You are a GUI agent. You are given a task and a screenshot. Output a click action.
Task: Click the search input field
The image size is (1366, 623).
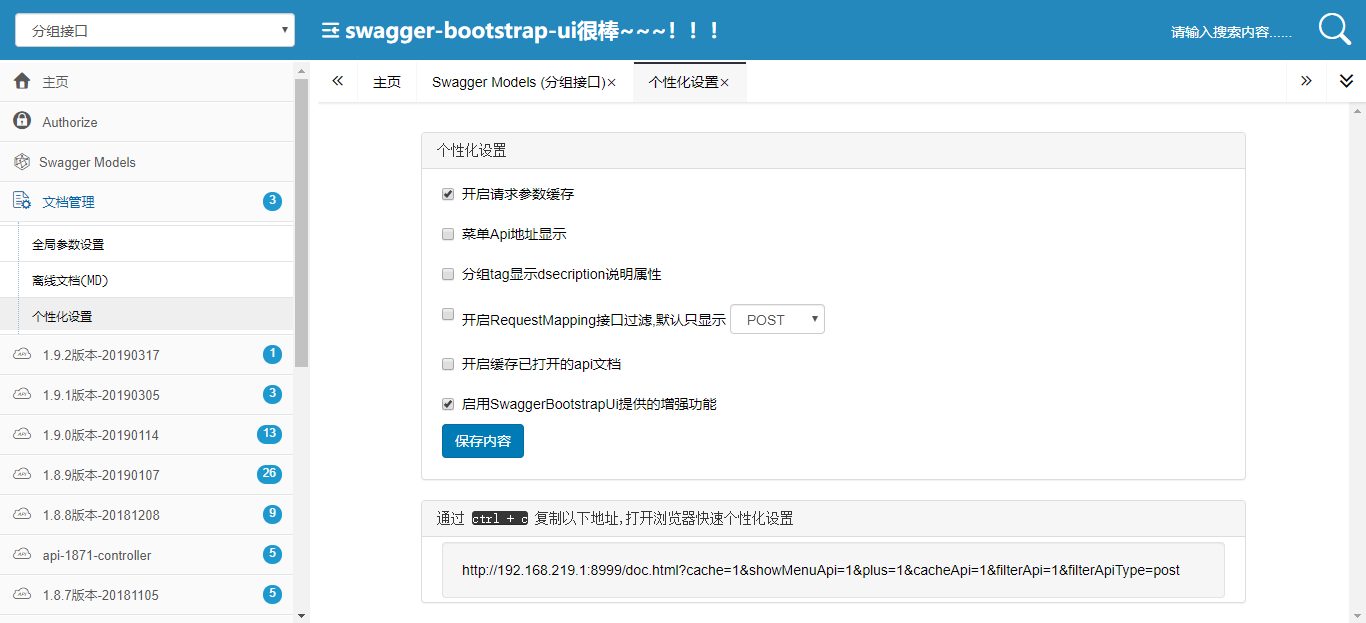[x=1232, y=32]
